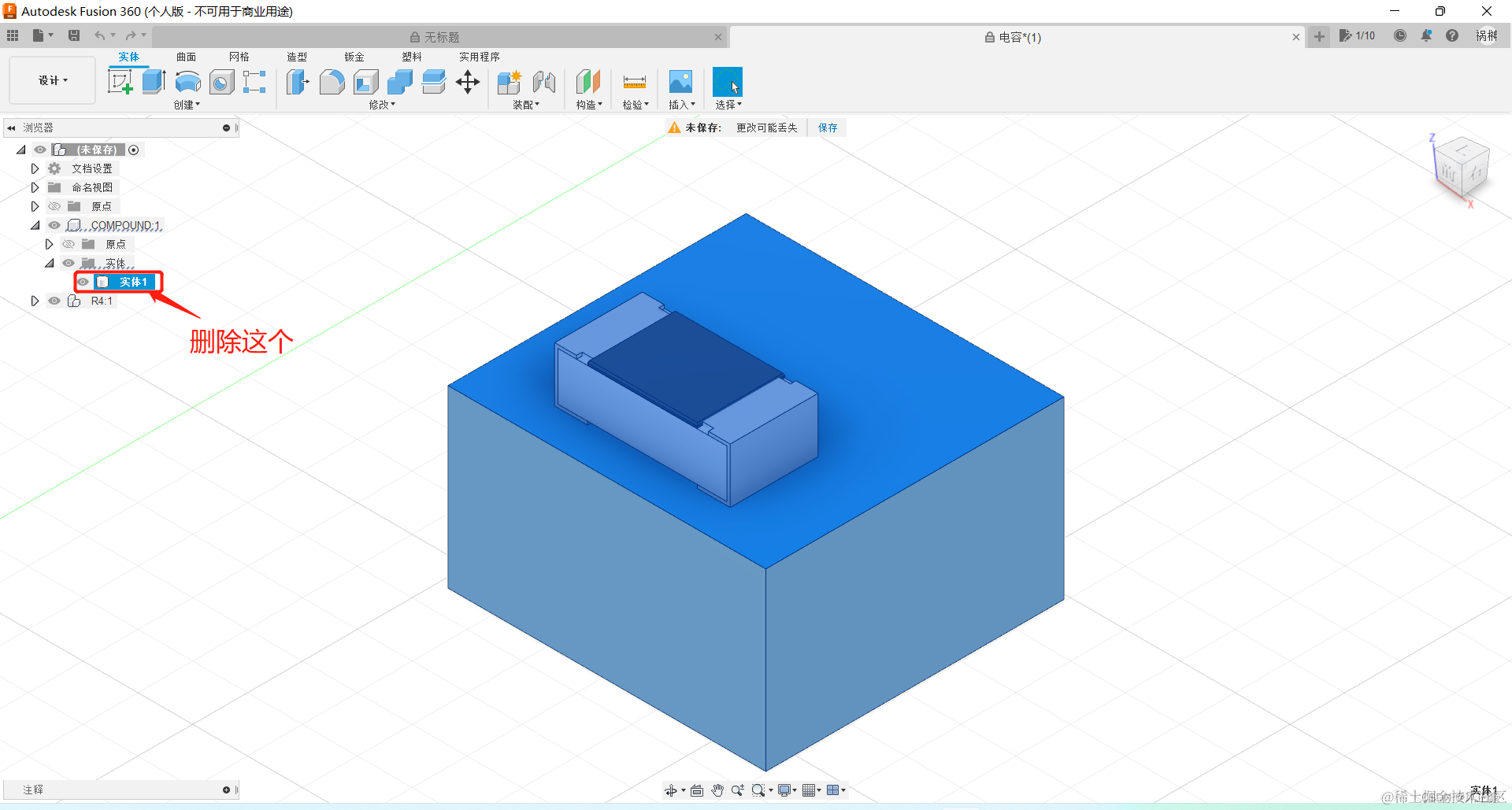
Task: Expand the R4:1 tree node
Action: 35,301
